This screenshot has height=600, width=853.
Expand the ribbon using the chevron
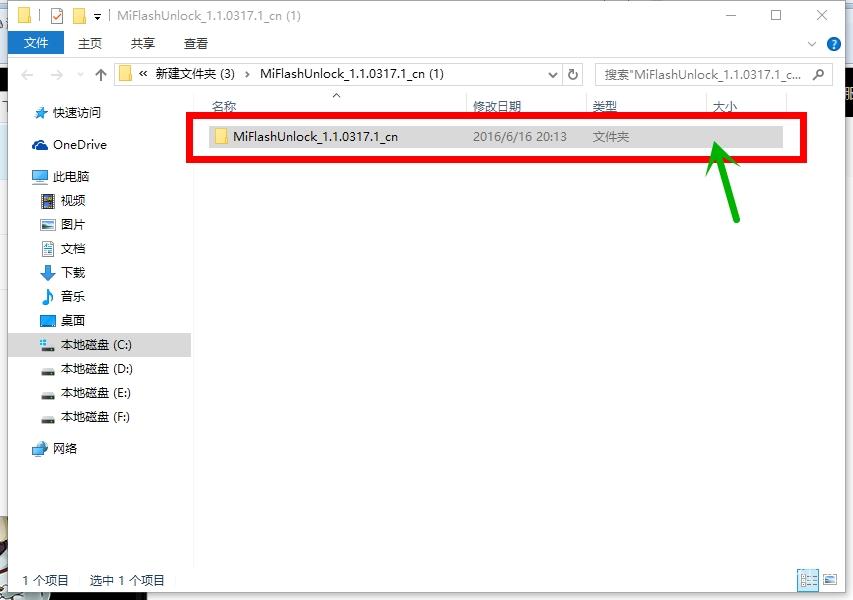coord(812,44)
